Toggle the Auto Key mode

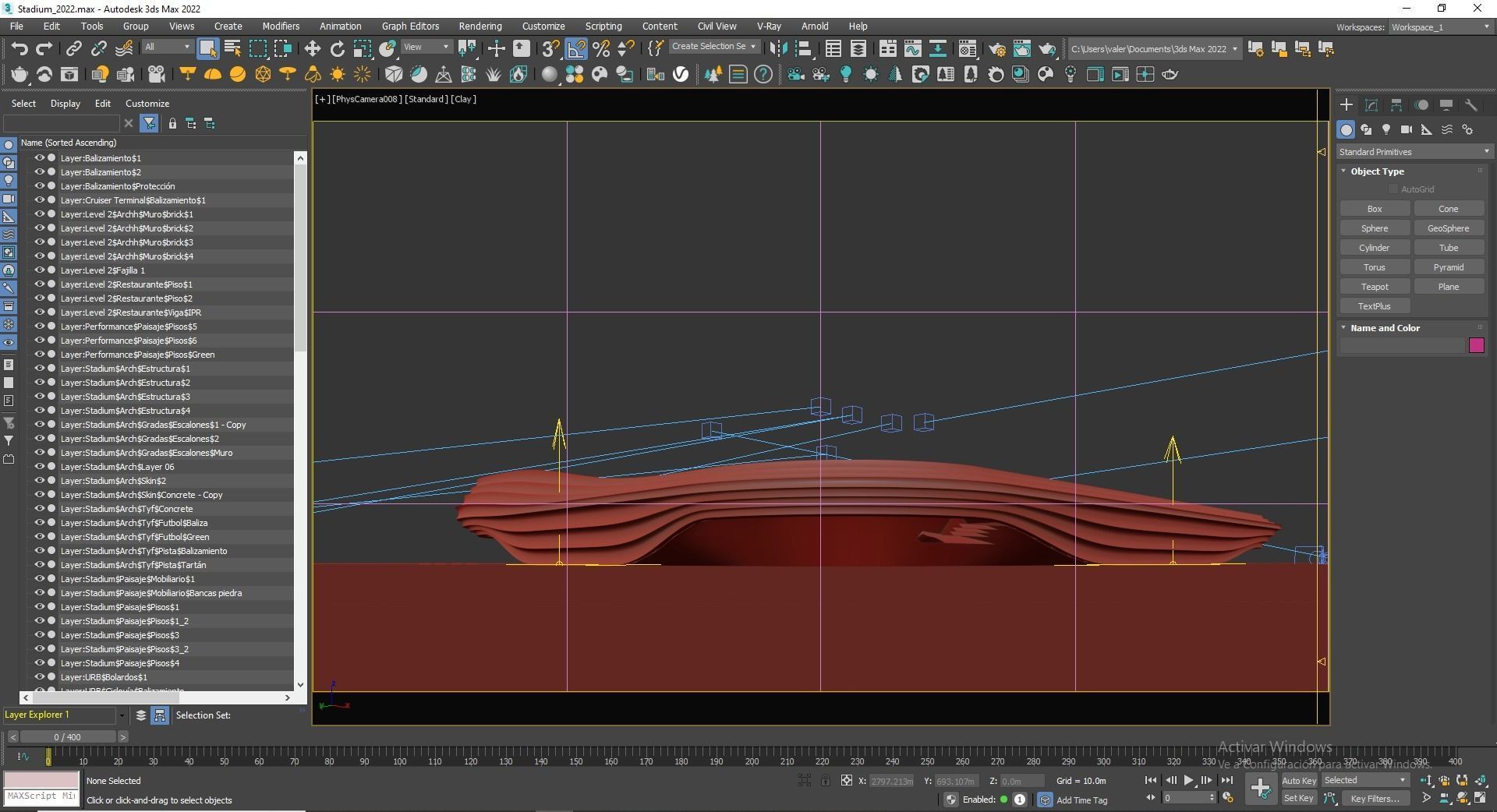pyautogui.click(x=1298, y=780)
